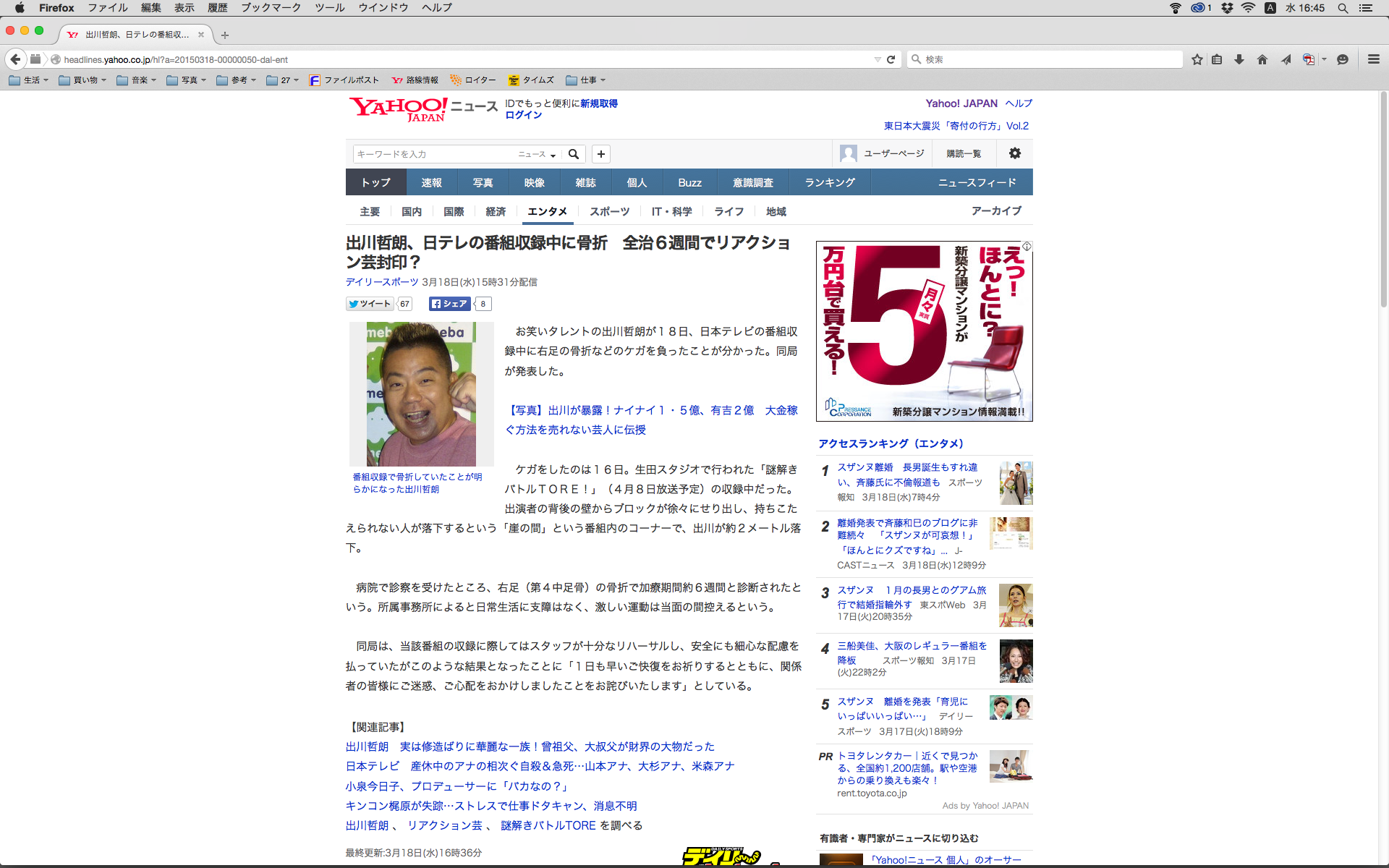Click the keyword input field キーワードを入力
Viewport: 1389px width, 868px height.
tap(434, 154)
